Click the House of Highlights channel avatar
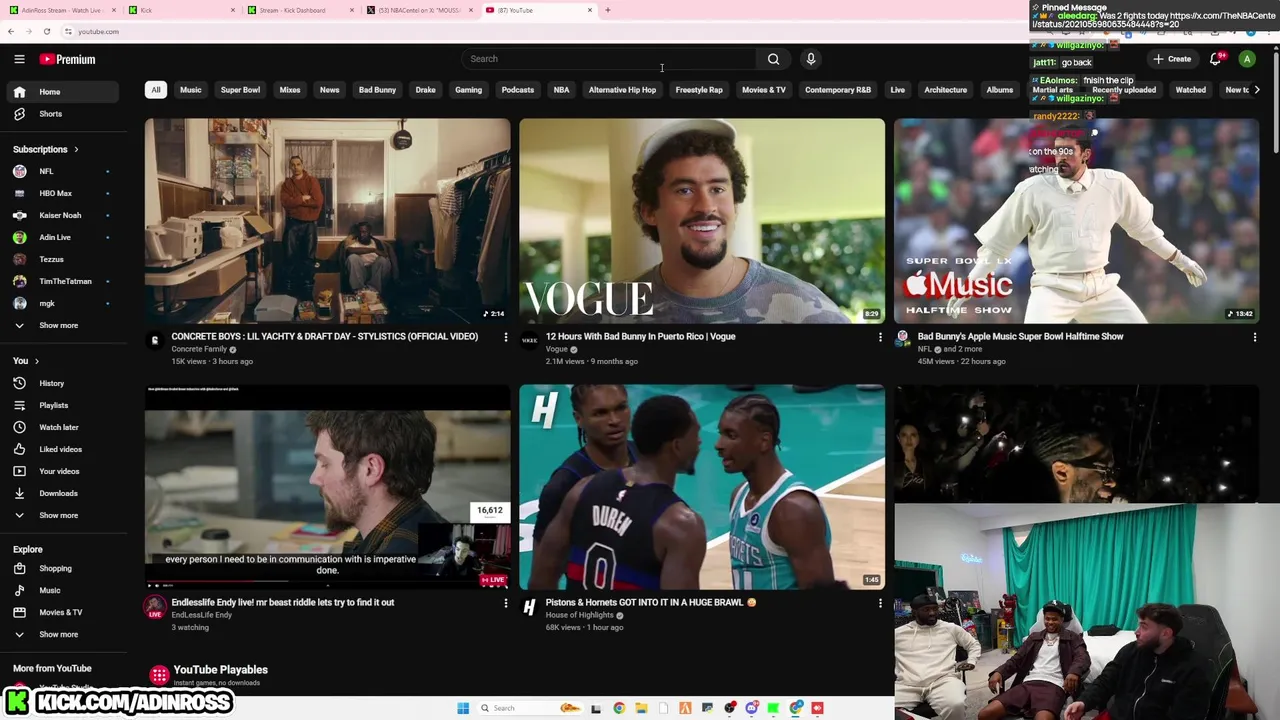The height and width of the screenshot is (720, 1280). (x=529, y=606)
